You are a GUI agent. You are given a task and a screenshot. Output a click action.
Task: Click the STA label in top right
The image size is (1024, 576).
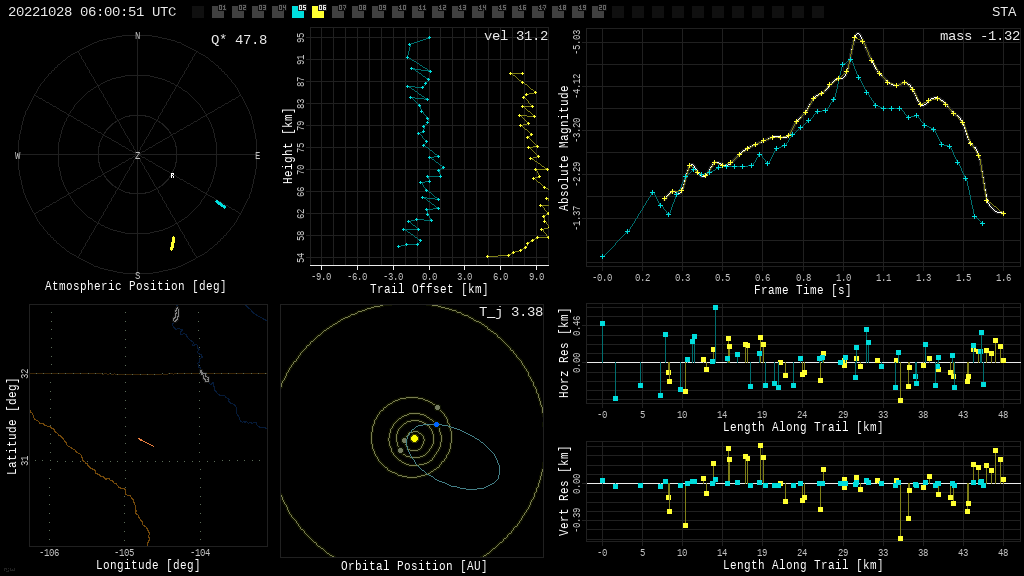(x=1003, y=12)
